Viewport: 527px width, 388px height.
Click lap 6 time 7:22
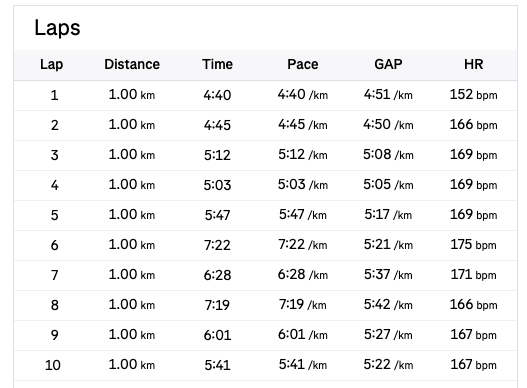217,245
